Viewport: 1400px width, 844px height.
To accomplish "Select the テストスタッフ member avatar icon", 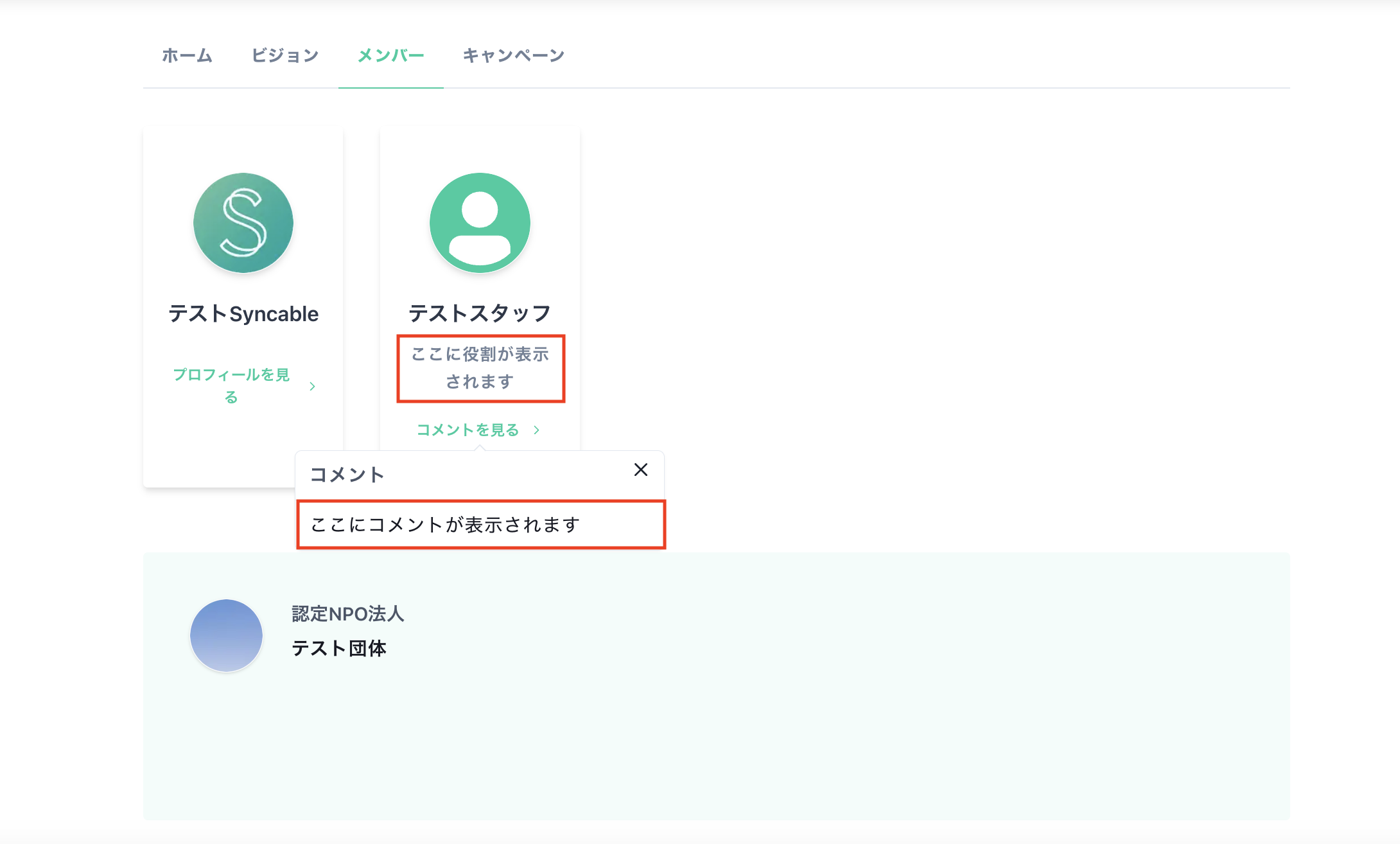I will pos(480,222).
